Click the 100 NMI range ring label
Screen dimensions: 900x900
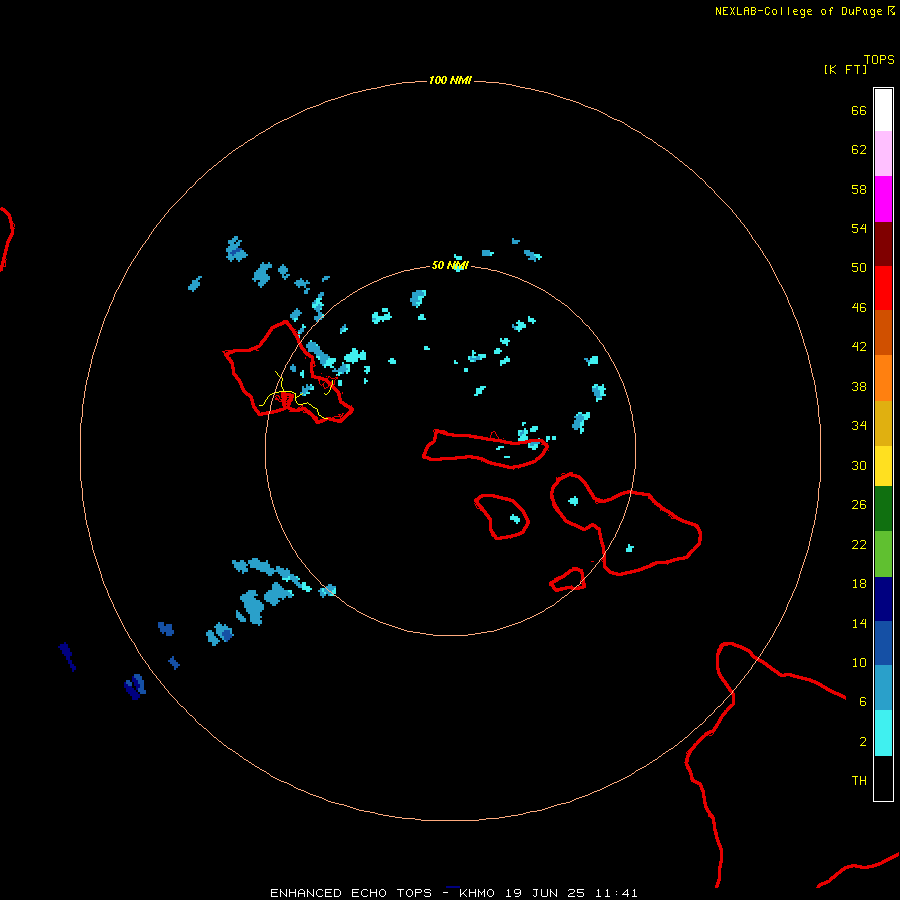point(450,80)
